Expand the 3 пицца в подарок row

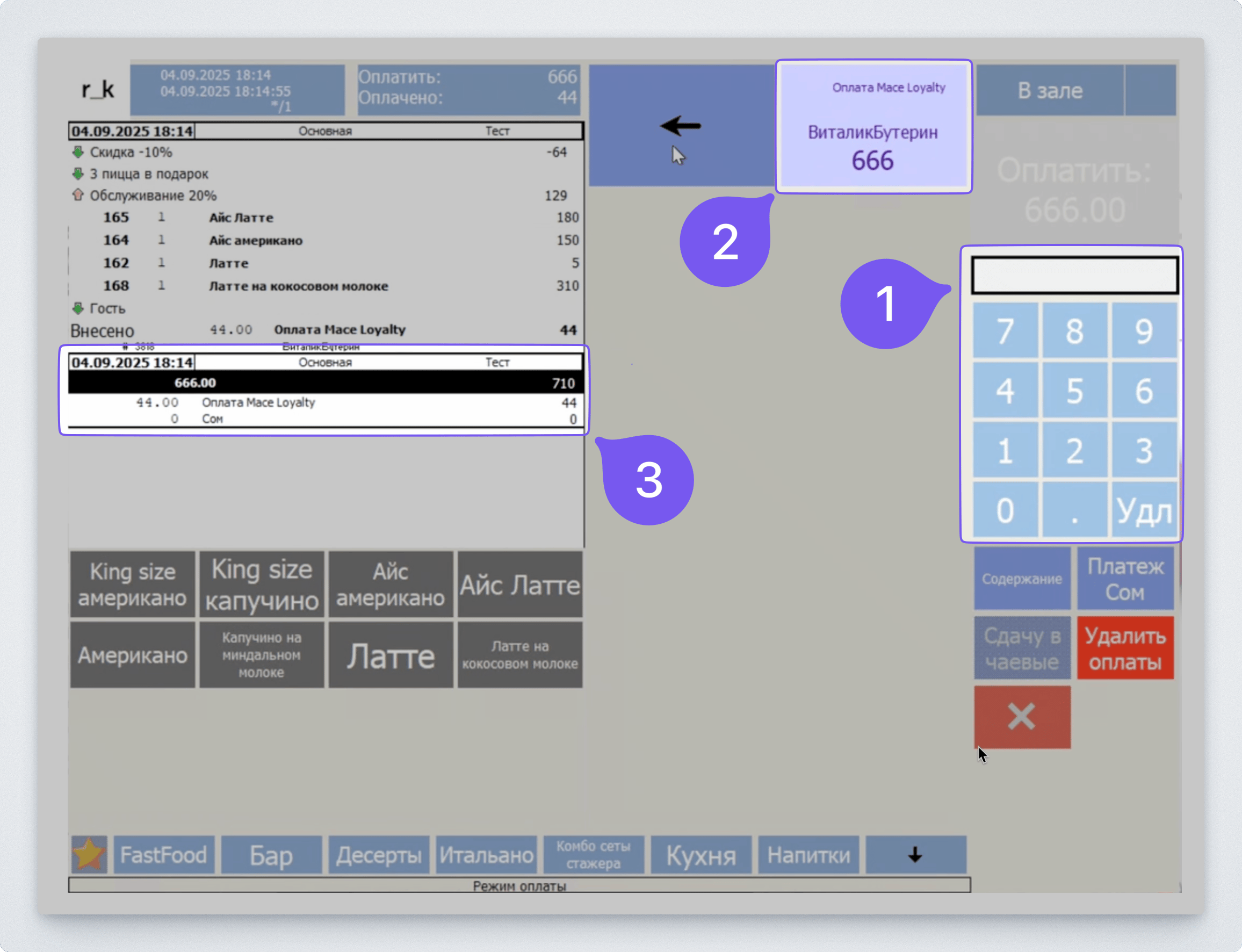tap(78, 174)
